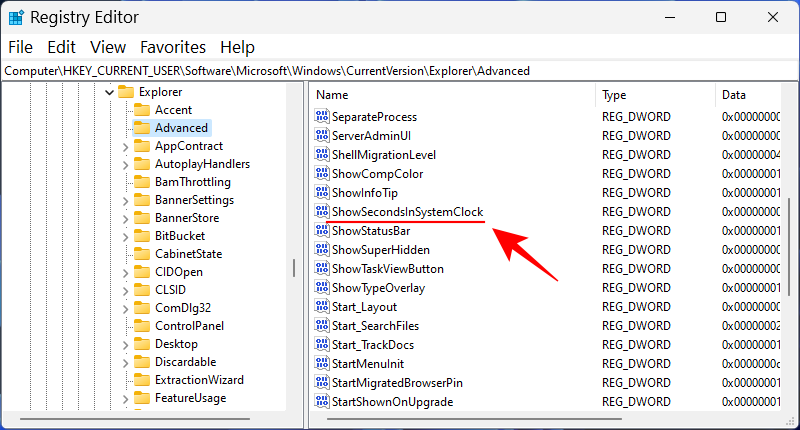
Task: Select the BitBucket key label
Action: coord(180,236)
